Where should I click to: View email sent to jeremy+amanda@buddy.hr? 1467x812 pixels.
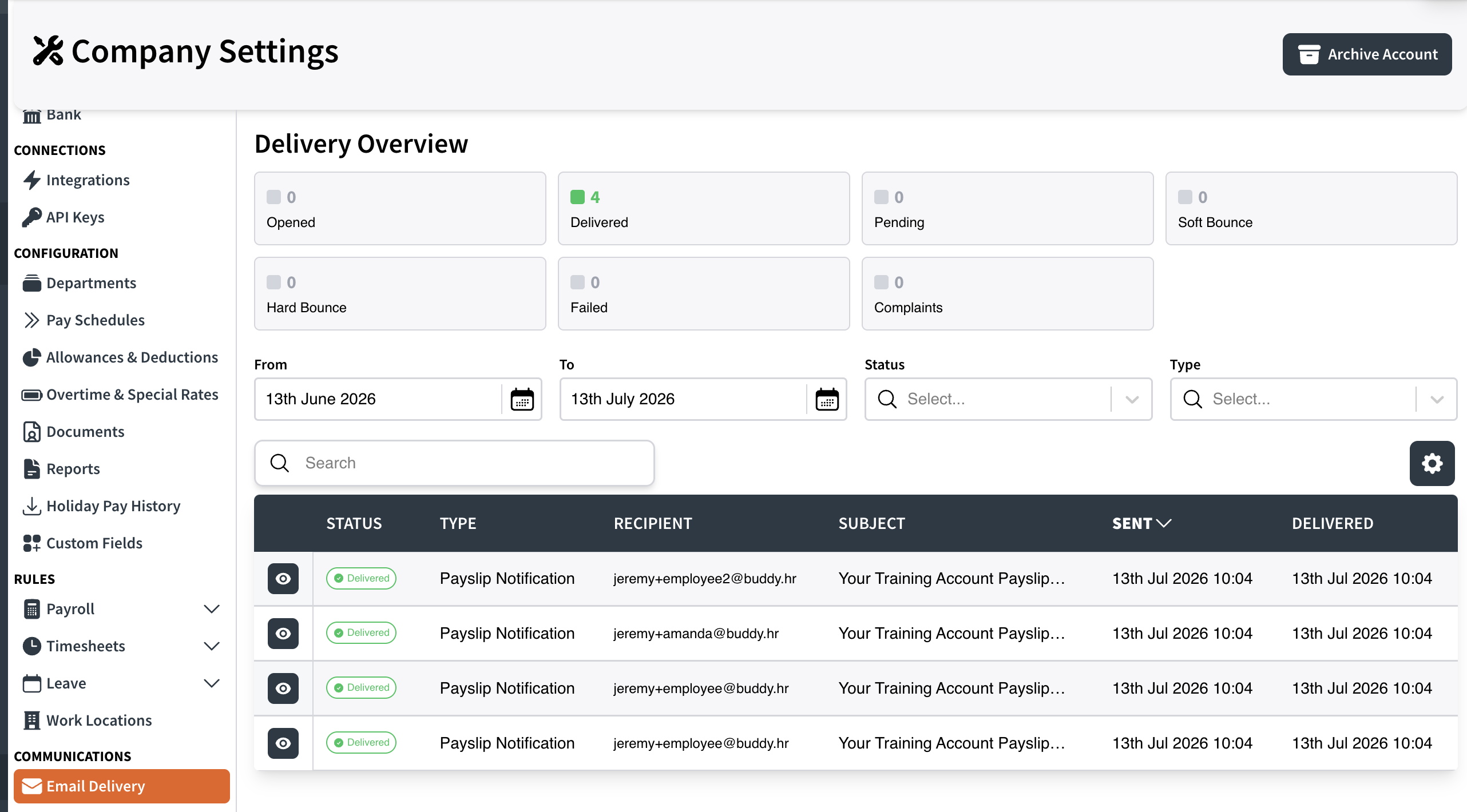tap(283, 634)
